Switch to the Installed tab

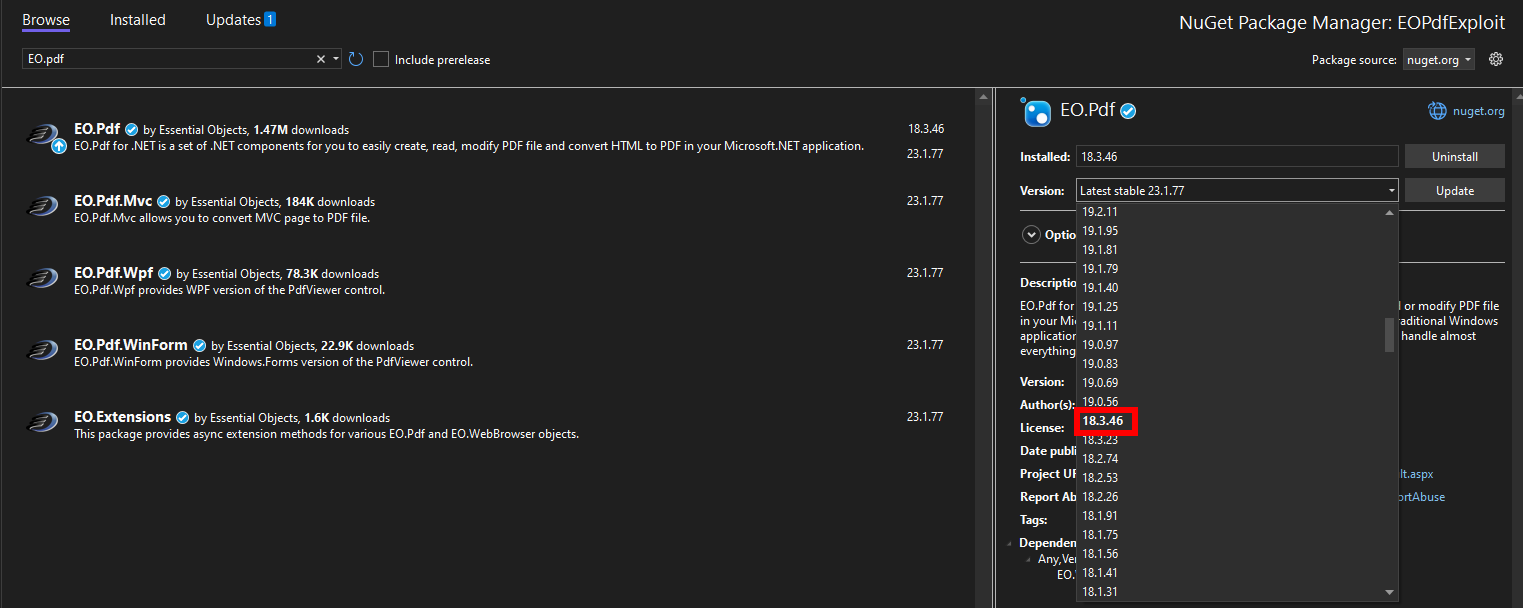(137, 19)
